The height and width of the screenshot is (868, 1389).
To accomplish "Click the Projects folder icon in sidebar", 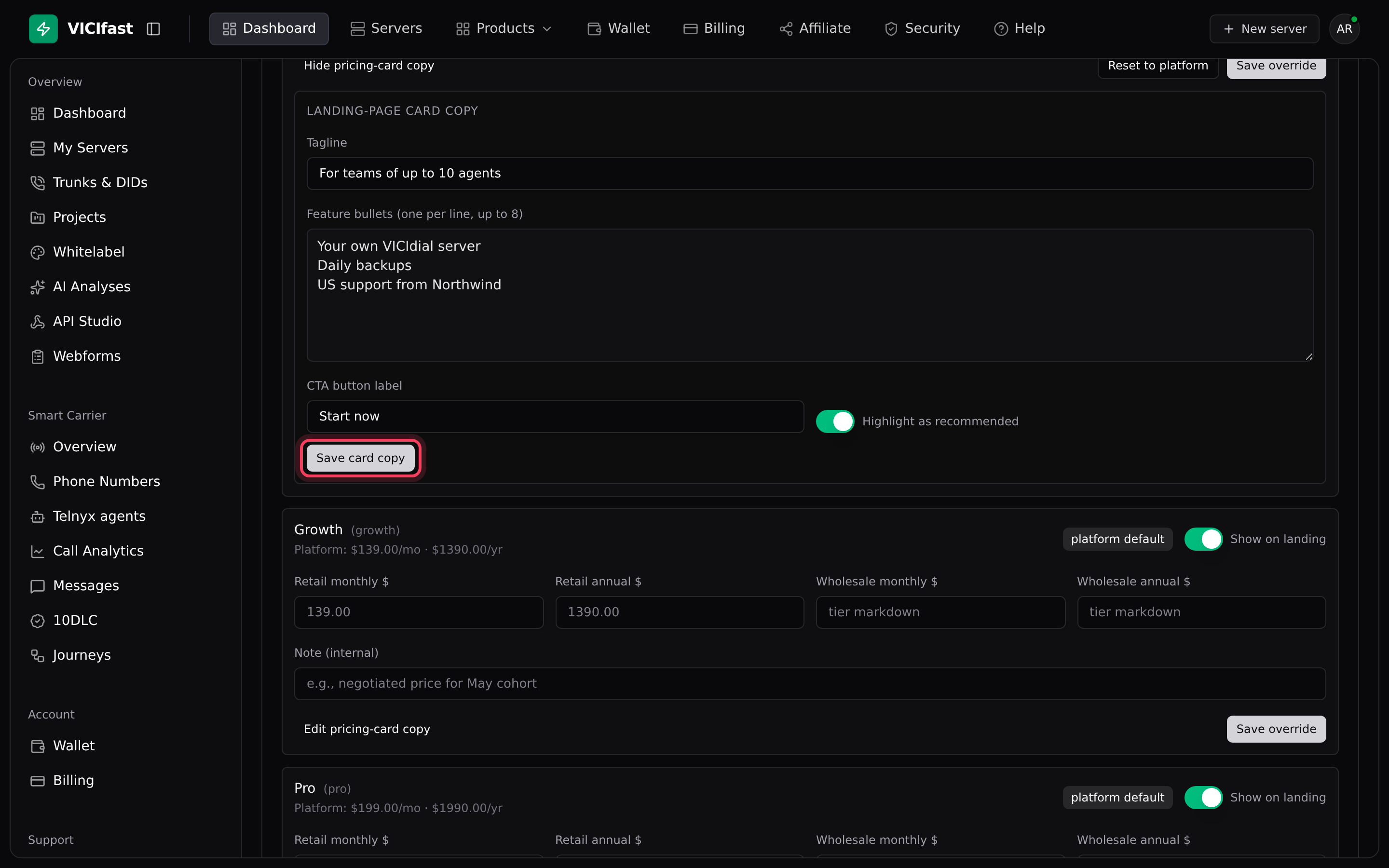I will click(x=37, y=217).
